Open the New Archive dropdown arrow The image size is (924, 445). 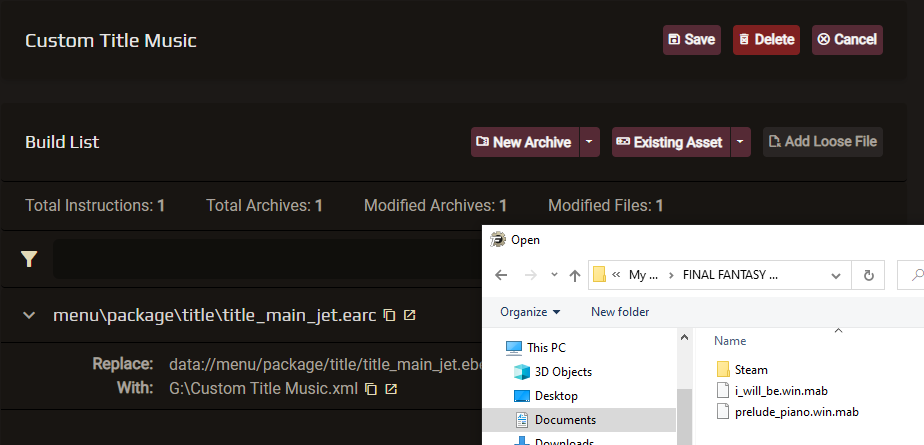(x=590, y=142)
